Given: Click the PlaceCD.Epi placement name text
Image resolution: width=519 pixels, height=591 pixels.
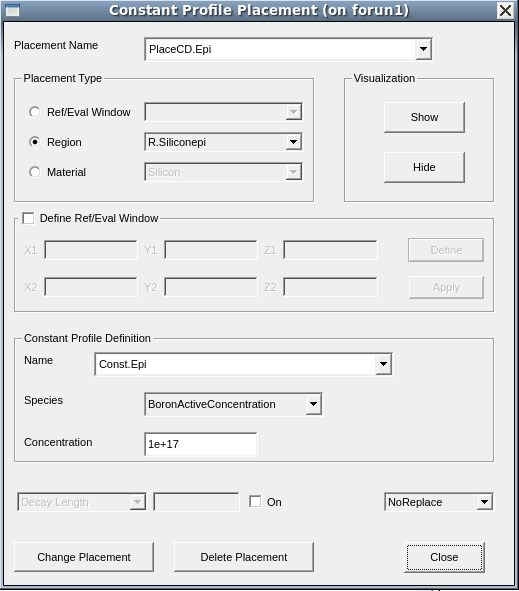Looking at the screenshot, I should 180,49.
